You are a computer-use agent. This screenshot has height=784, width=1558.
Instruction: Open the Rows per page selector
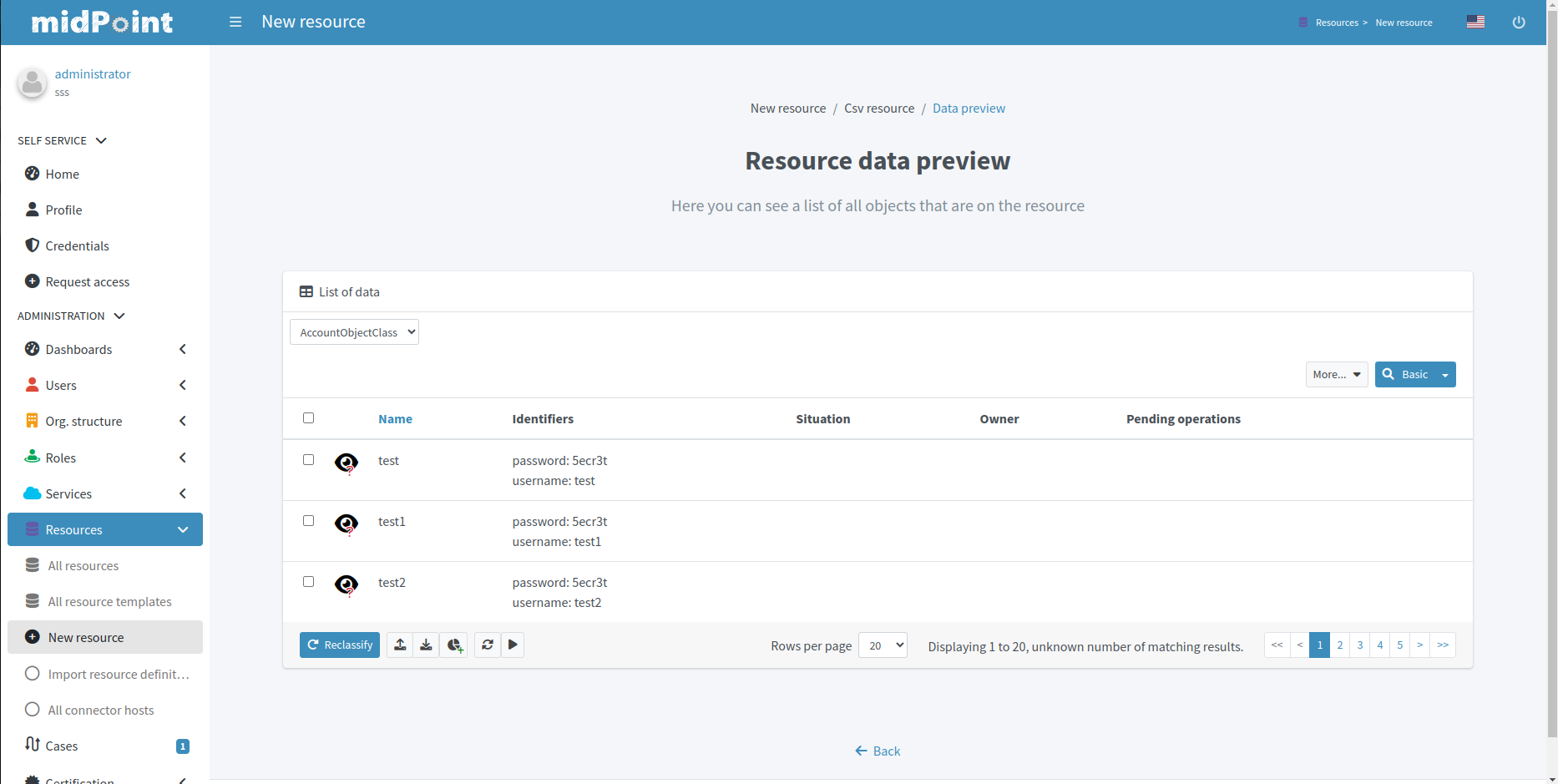883,645
